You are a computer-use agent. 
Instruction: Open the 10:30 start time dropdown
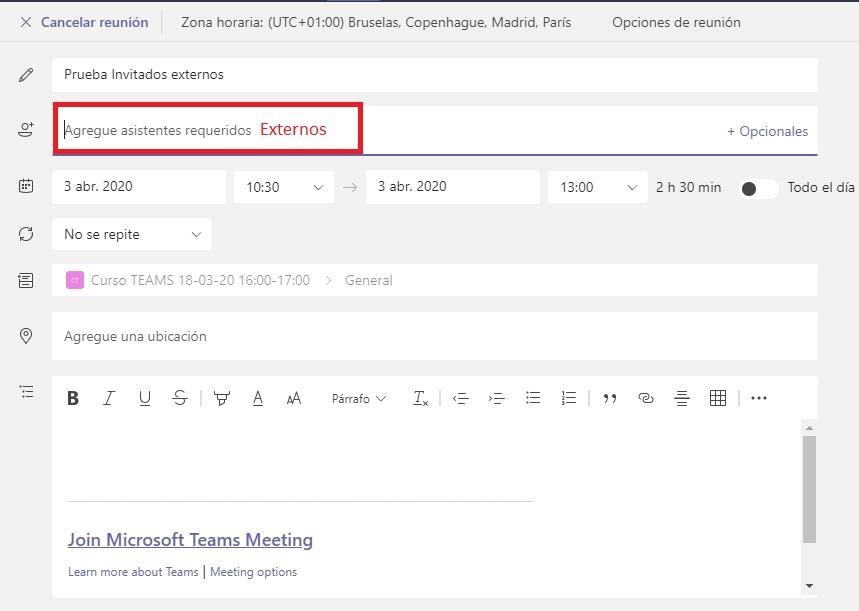pos(284,187)
